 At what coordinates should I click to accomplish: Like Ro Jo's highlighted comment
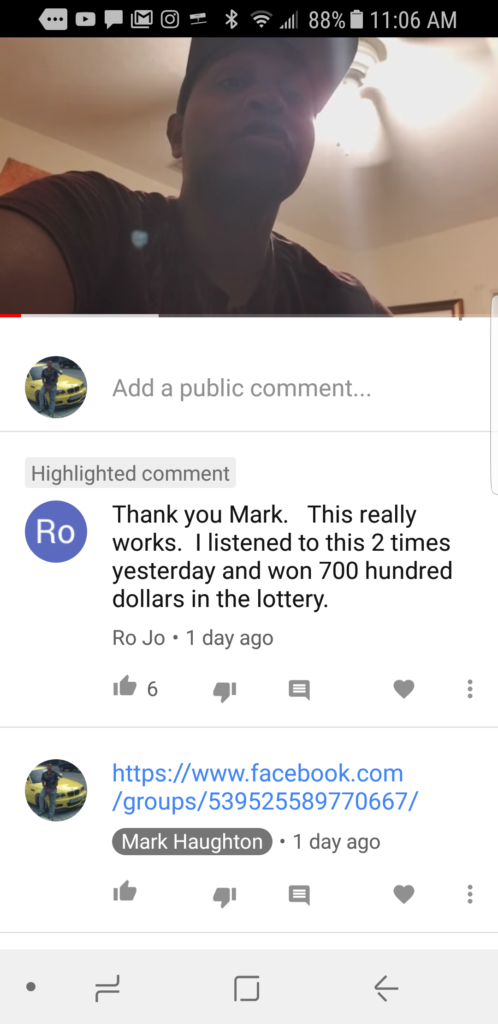pyautogui.click(x=125, y=687)
